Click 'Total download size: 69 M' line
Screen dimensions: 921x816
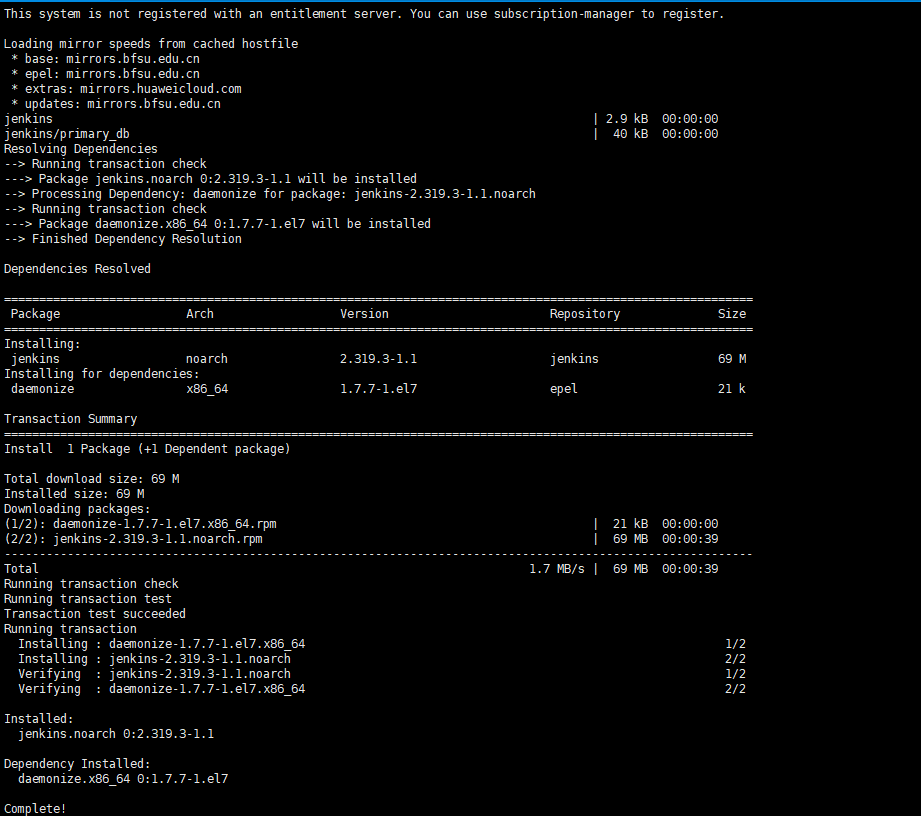[x=92, y=479]
